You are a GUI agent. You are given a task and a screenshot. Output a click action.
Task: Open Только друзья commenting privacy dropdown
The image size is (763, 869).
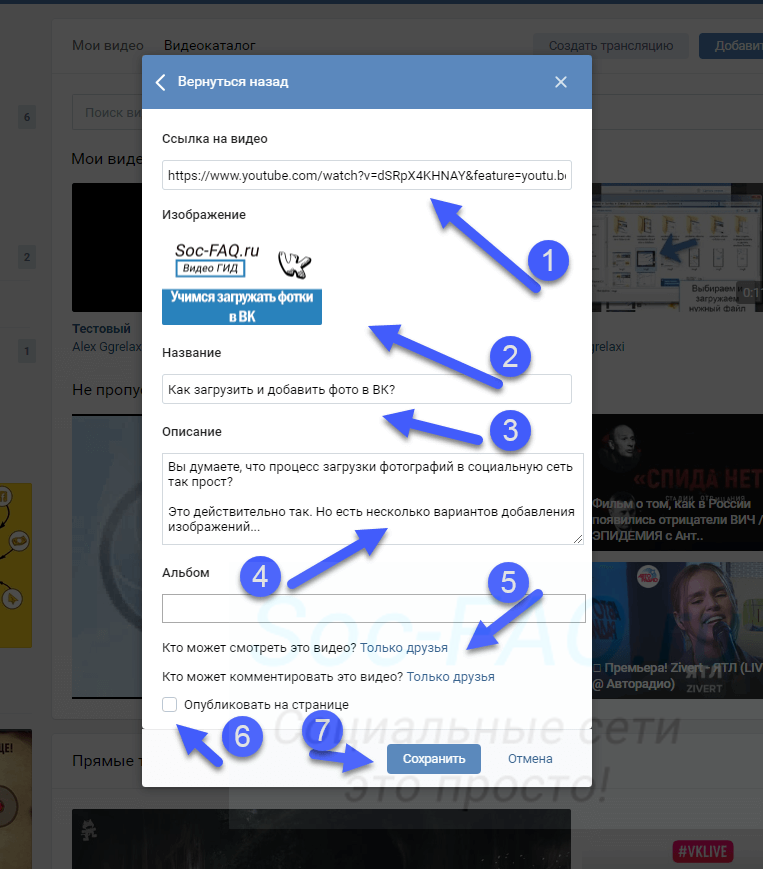[x=450, y=677]
